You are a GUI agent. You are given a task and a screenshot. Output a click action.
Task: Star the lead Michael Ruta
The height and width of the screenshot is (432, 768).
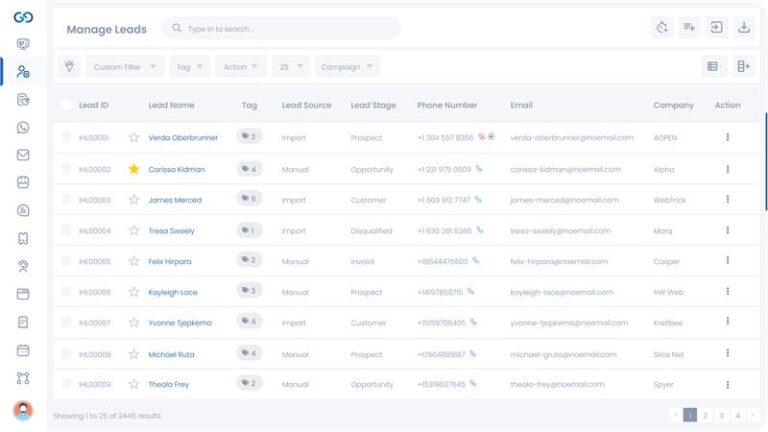tap(134, 354)
